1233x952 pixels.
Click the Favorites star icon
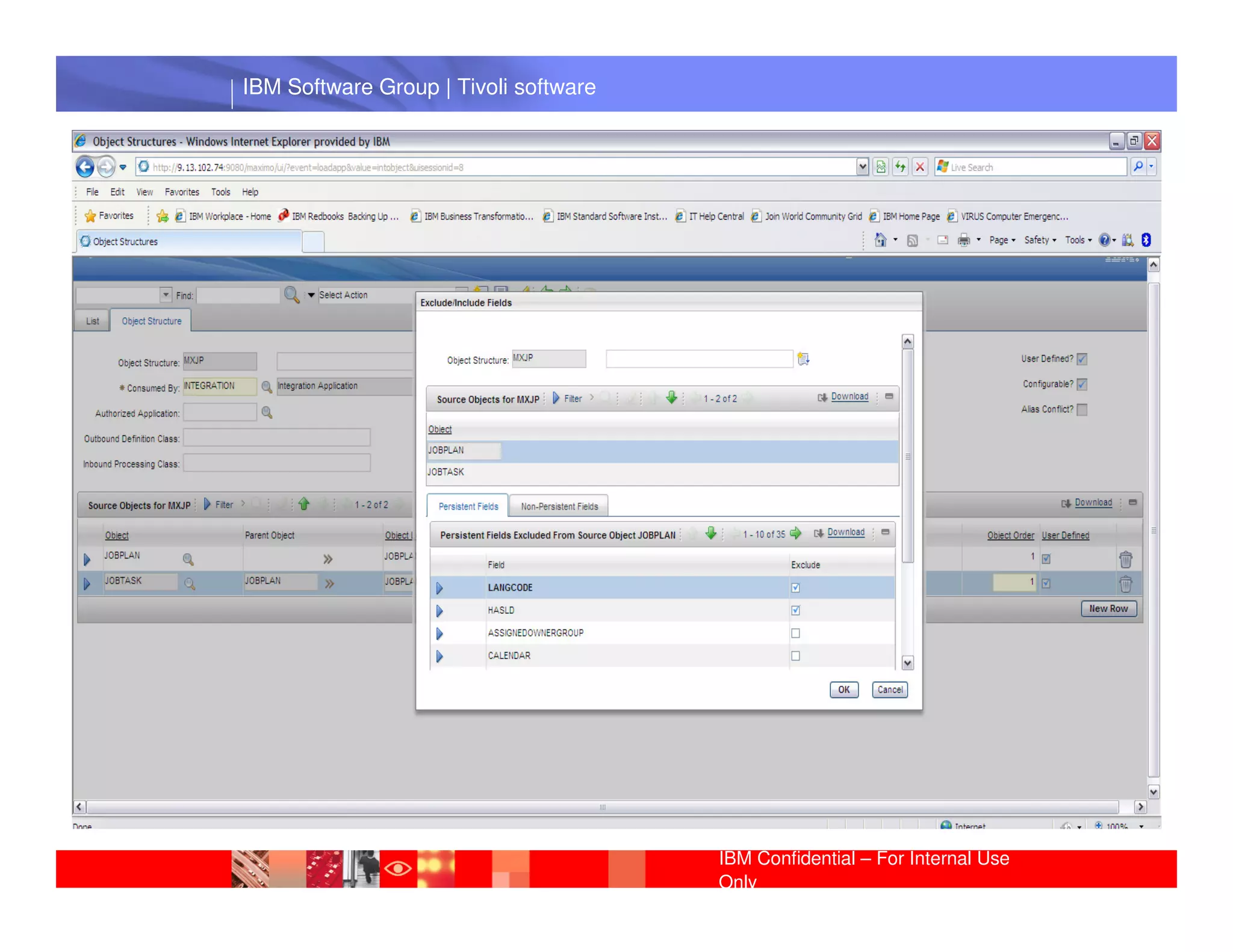click(x=90, y=215)
